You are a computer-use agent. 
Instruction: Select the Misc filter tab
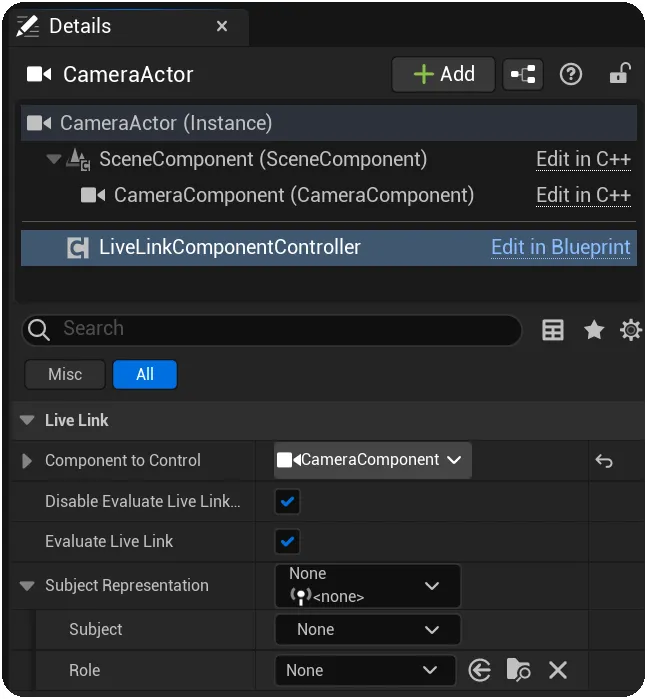point(65,374)
